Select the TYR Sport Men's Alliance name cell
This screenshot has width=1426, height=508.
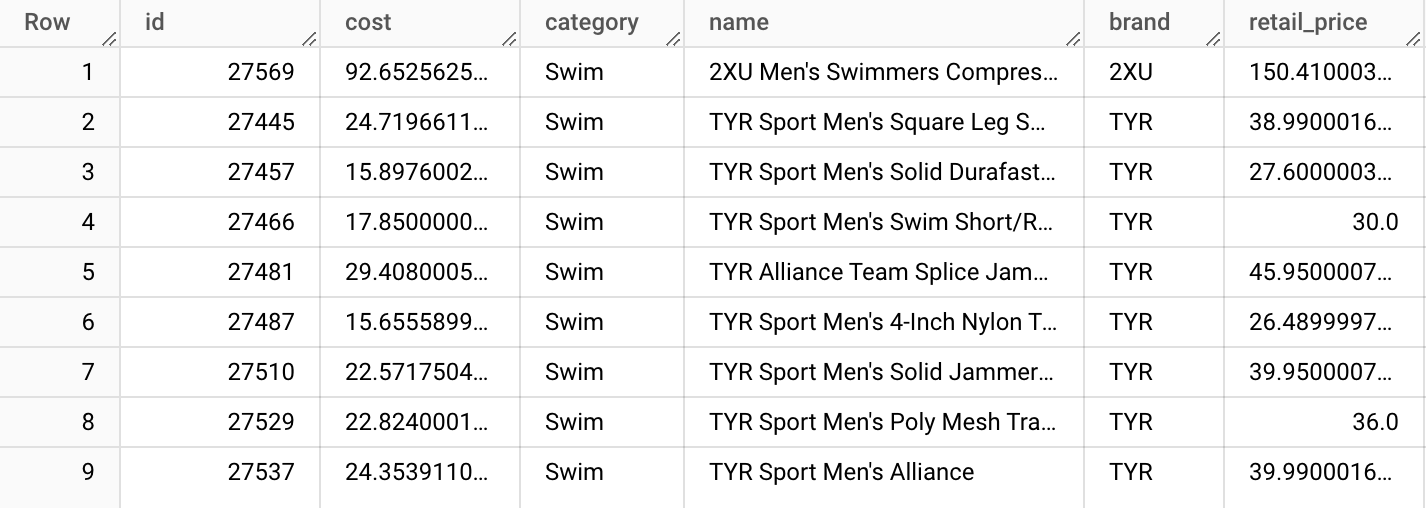tap(841, 472)
